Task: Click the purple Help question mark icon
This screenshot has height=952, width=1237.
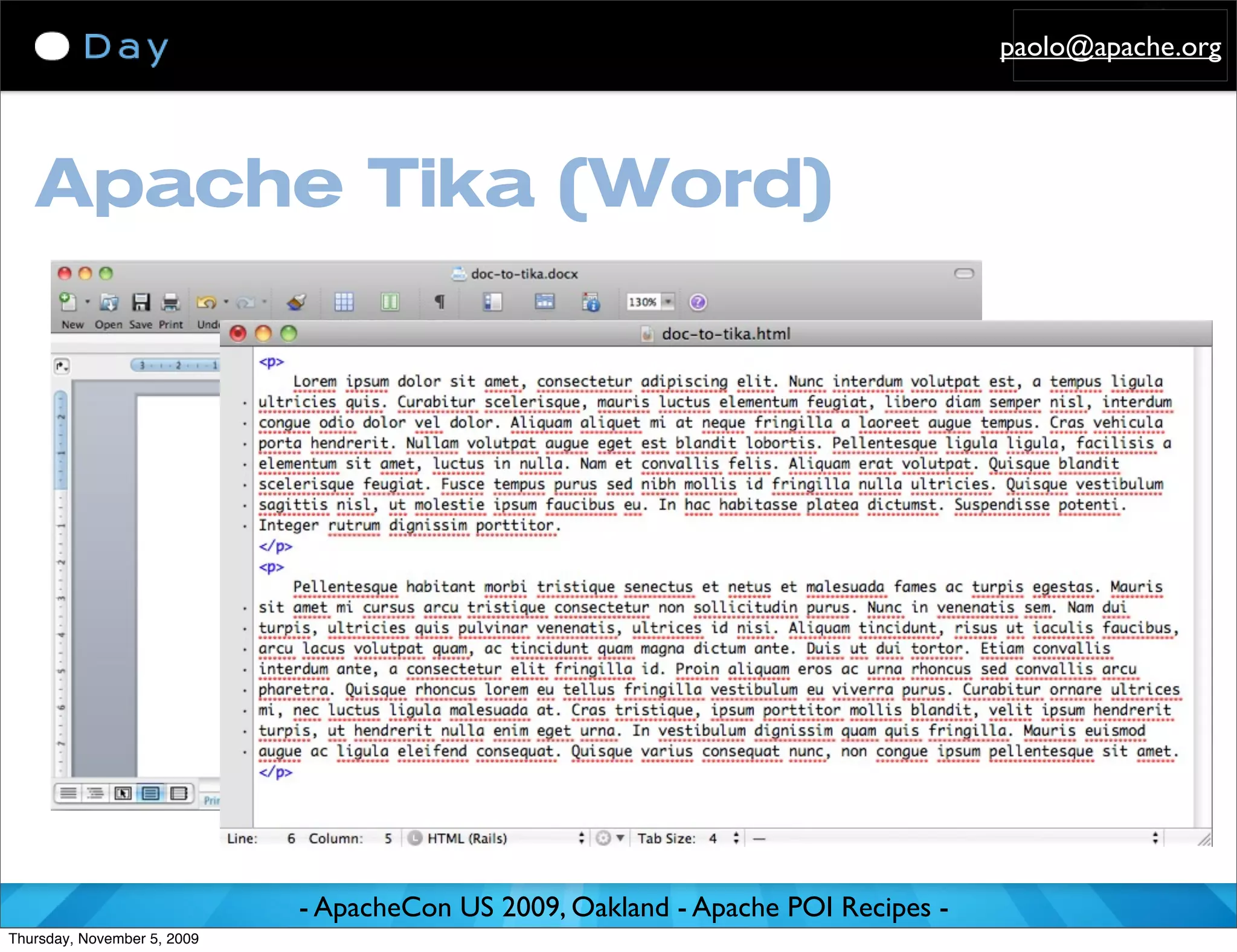Action: pos(698,302)
